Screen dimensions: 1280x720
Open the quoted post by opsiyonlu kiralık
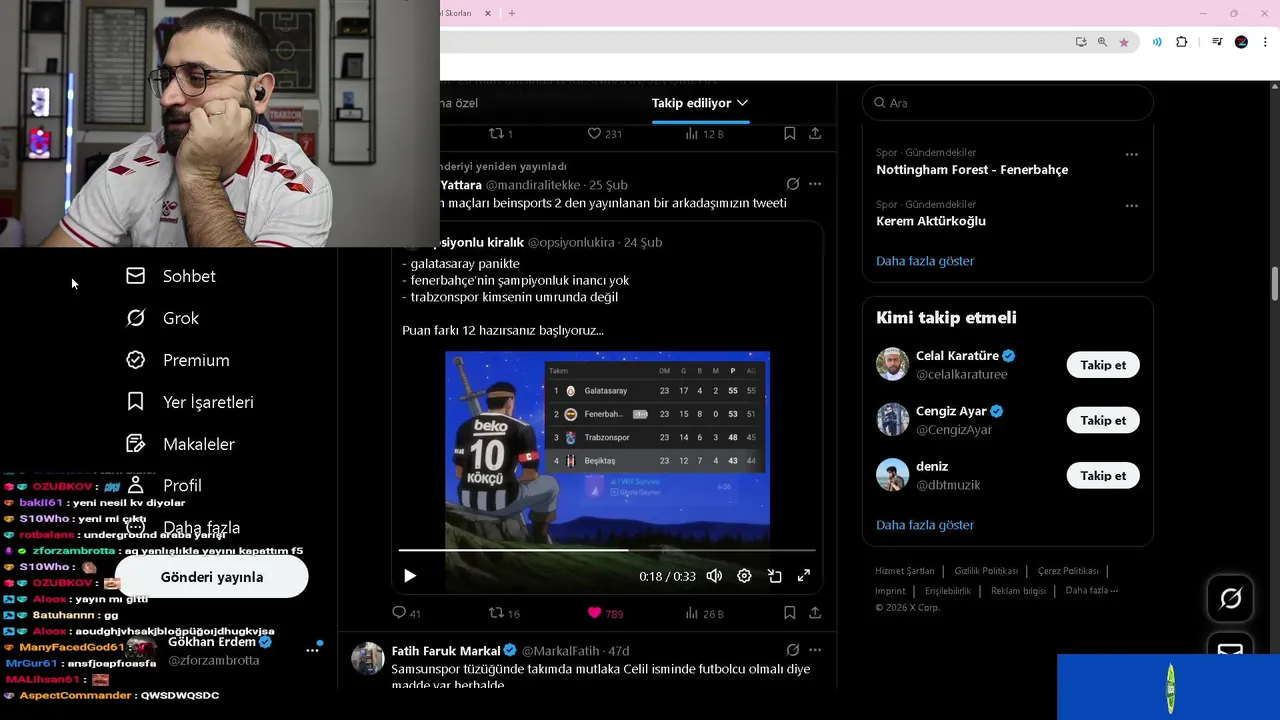coord(607,407)
